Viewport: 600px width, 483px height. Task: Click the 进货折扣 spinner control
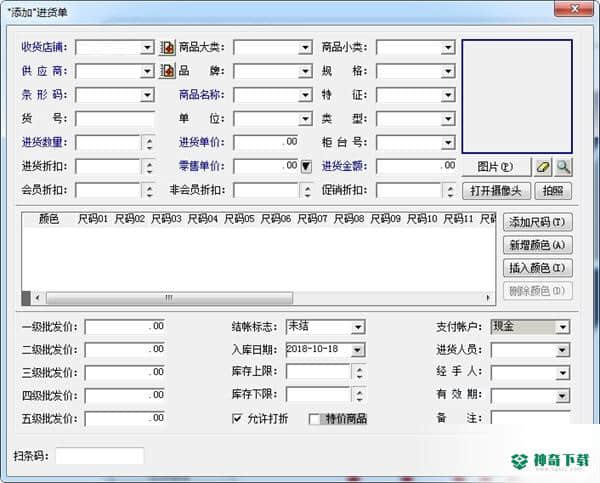pos(149,167)
